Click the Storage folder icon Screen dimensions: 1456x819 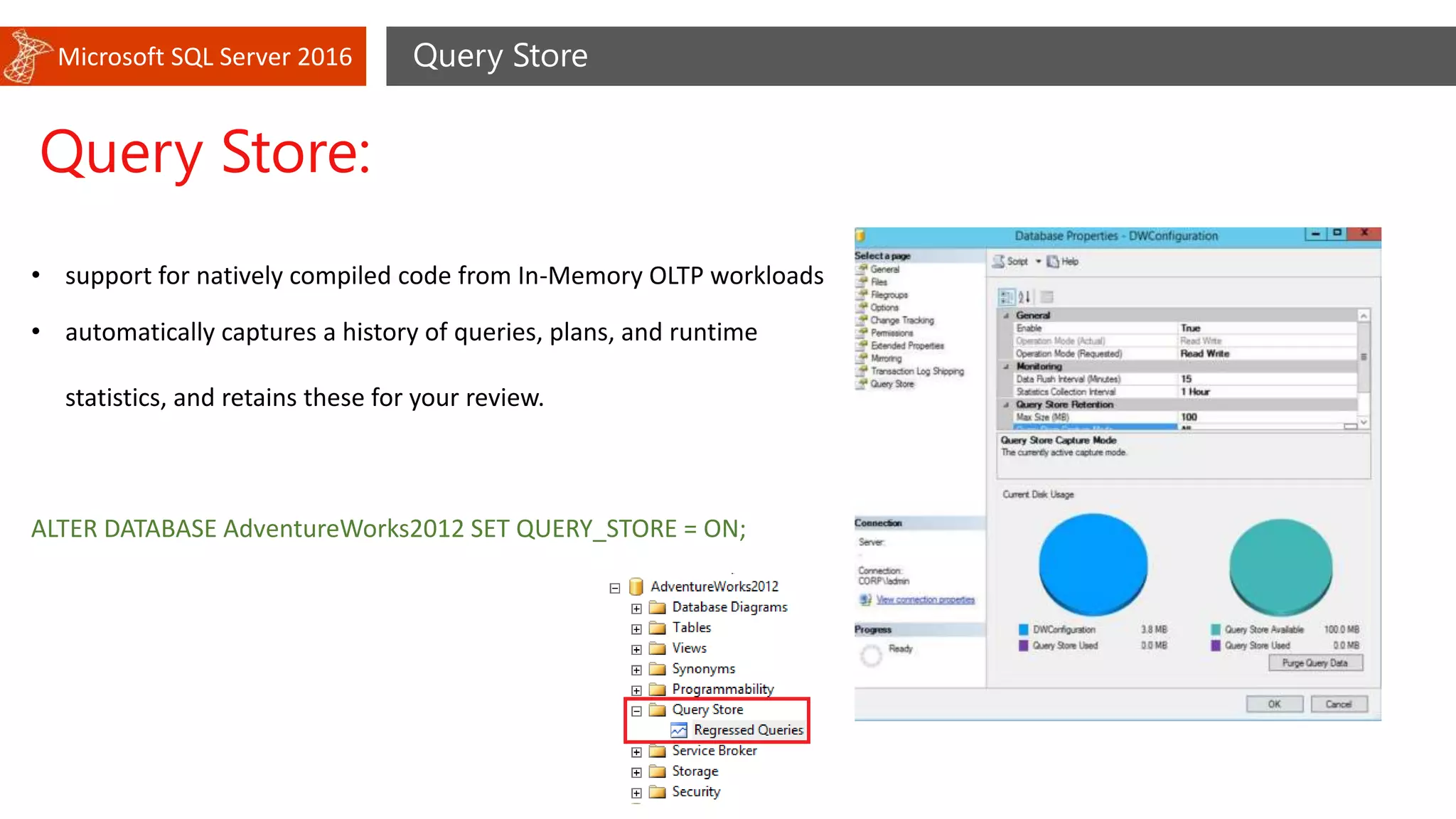[658, 772]
